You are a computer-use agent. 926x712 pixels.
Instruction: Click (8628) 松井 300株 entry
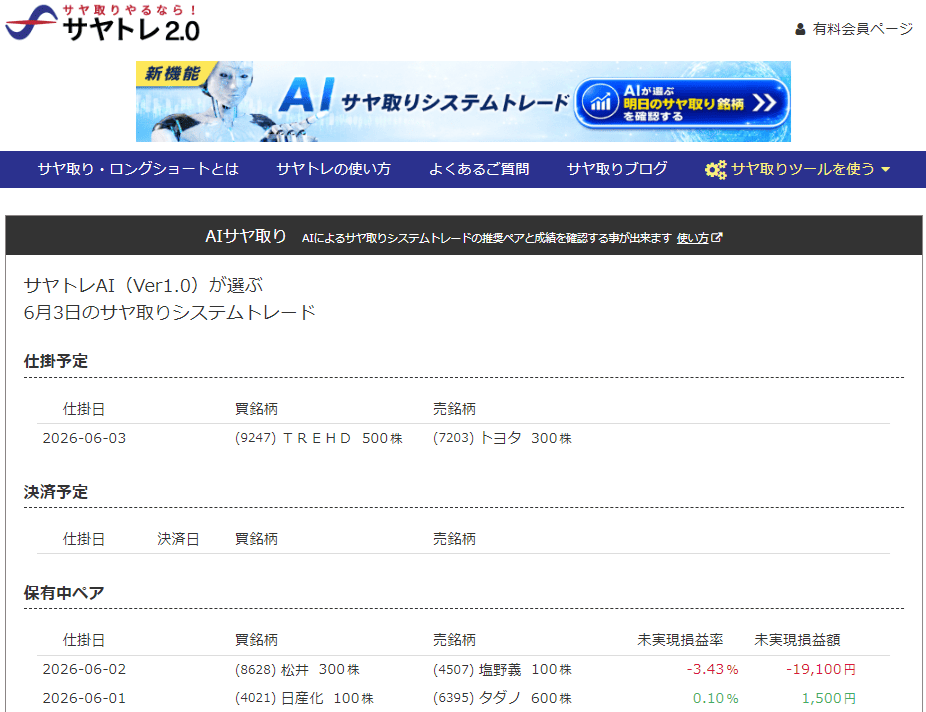point(298,669)
